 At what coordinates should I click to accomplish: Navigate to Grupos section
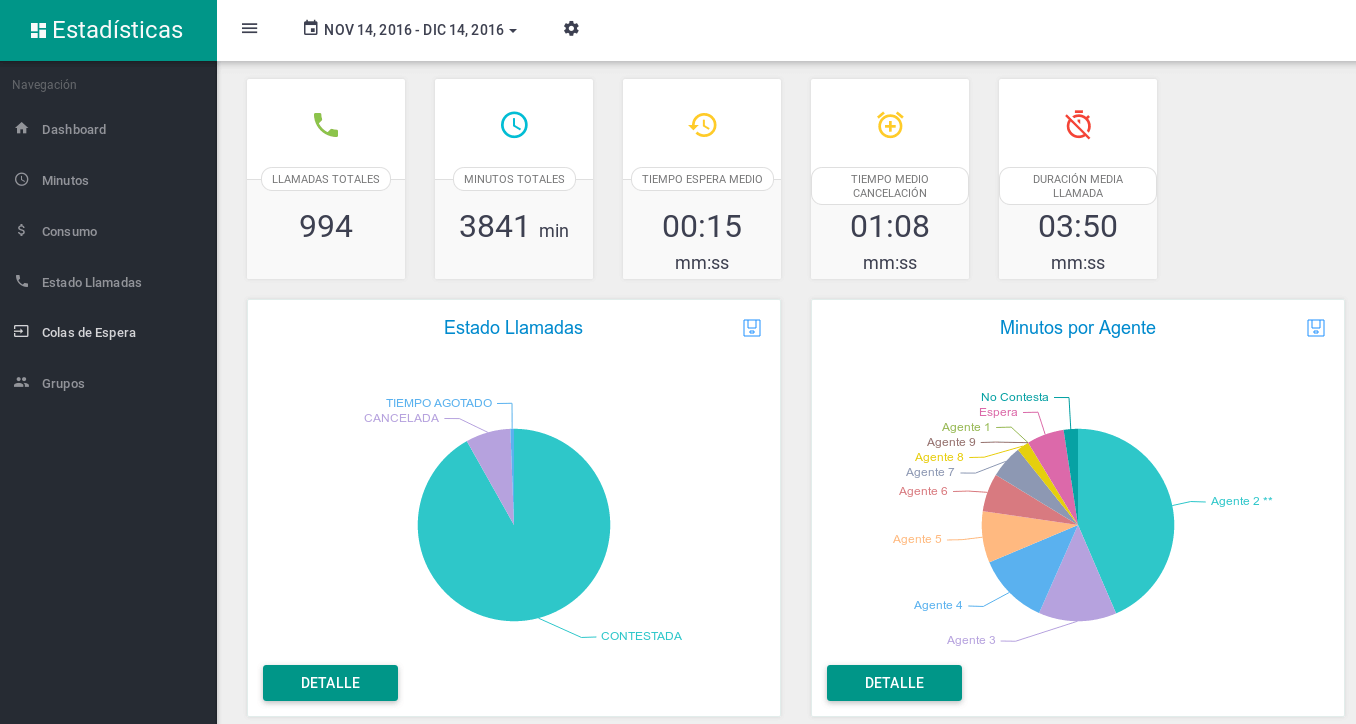click(x=63, y=383)
